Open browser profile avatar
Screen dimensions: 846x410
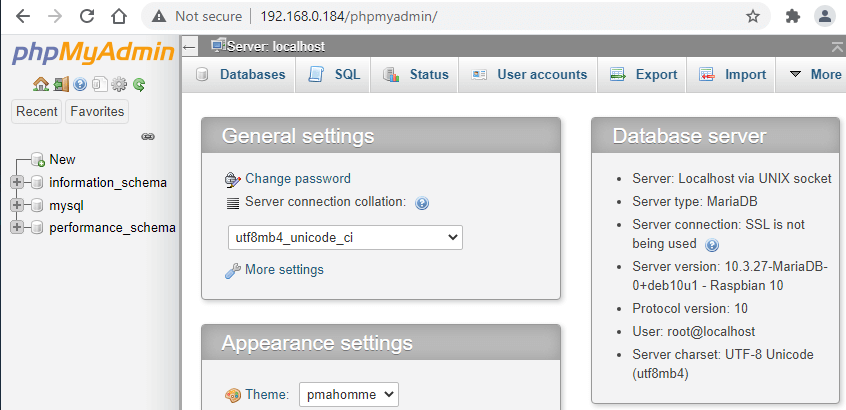[x=824, y=16]
